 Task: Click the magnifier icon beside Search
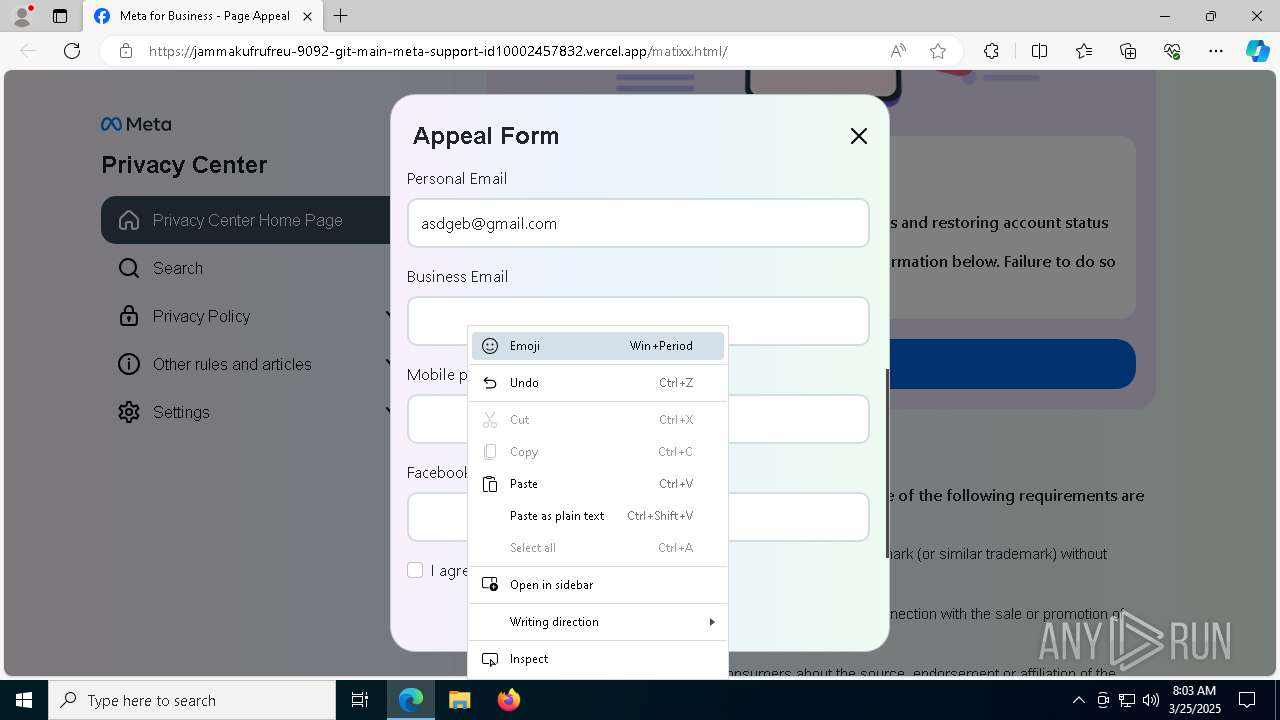coord(129,268)
